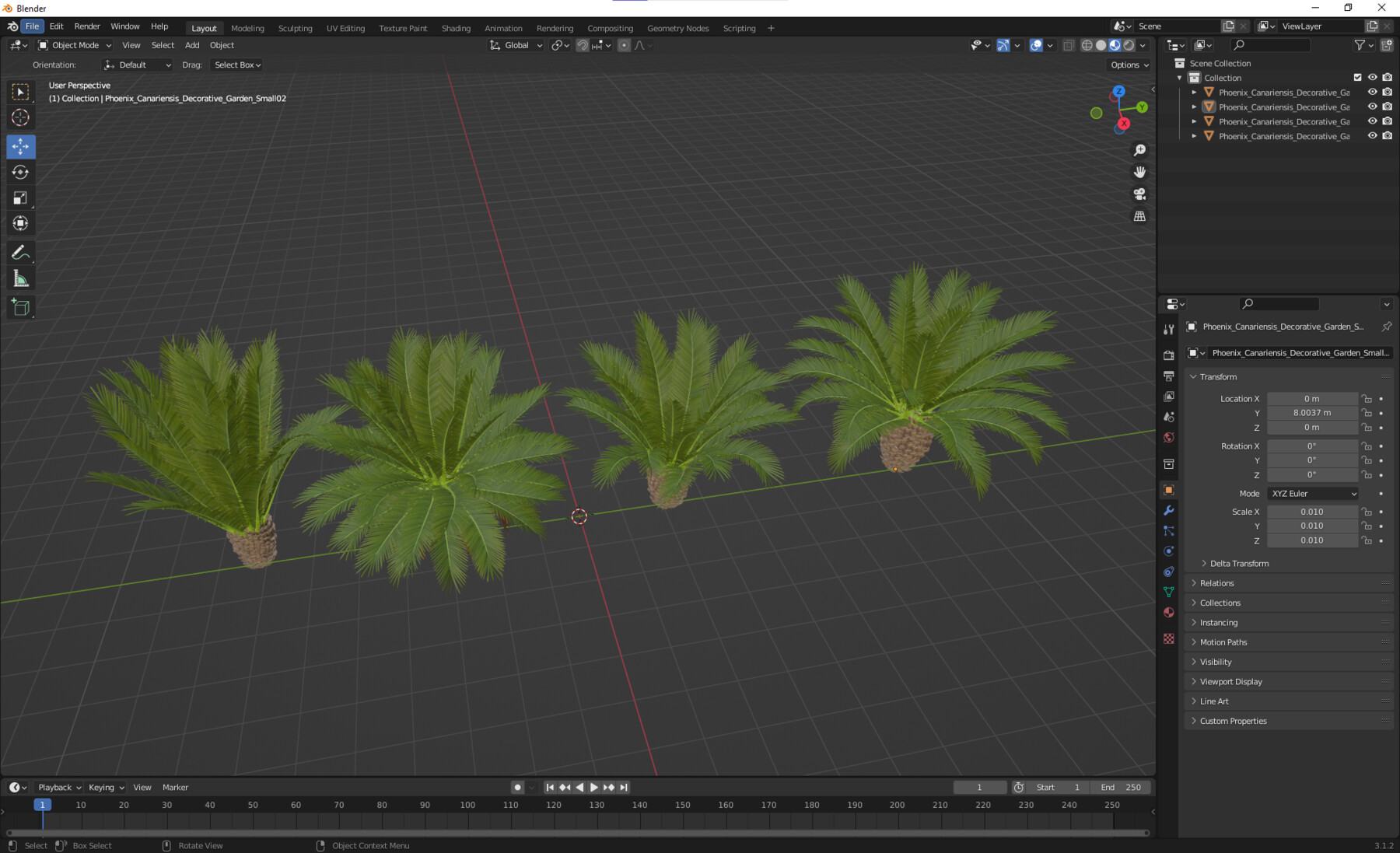Expand the first Phoenix_Canariensis tree item
This screenshot has height=853, width=1400.
pos(1195,92)
